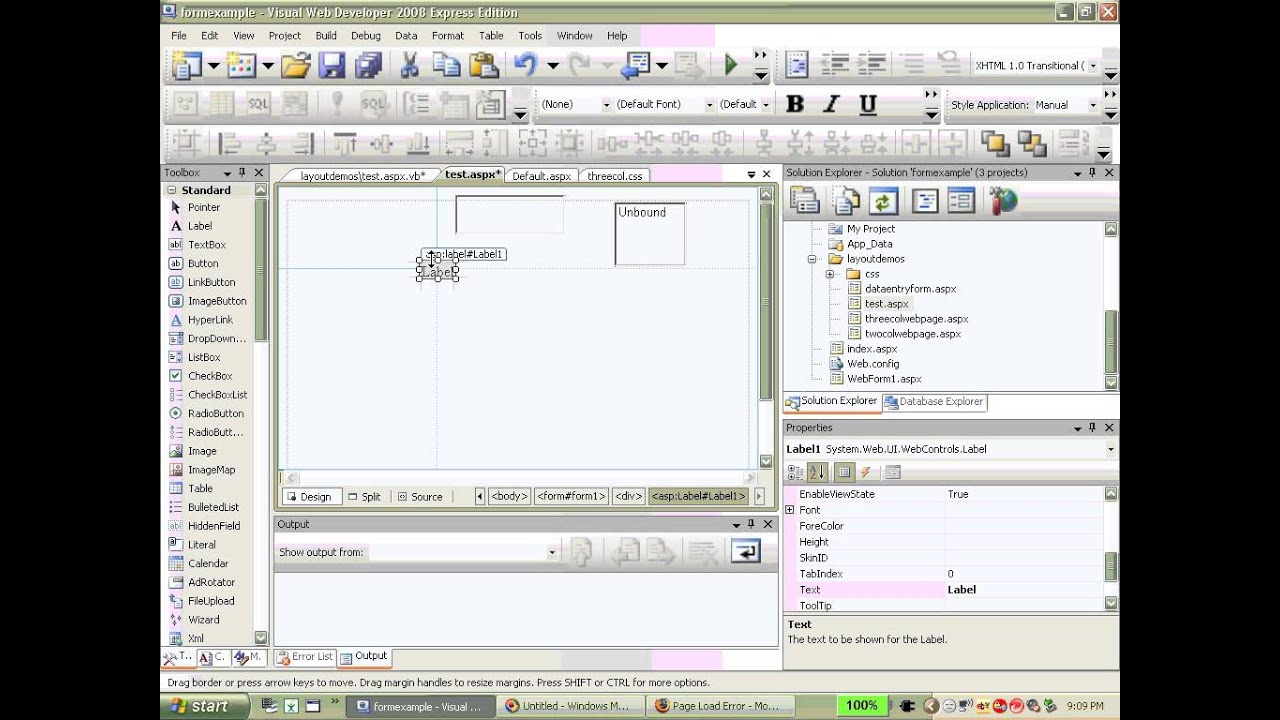
Task: Open the Style Application Manual dropdown
Action: (x=1092, y=105)
